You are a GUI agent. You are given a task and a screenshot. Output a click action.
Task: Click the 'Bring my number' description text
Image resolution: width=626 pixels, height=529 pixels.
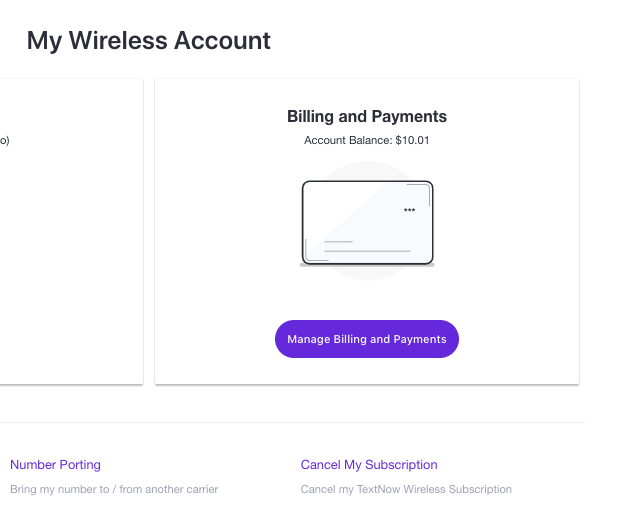click(114, 490)
